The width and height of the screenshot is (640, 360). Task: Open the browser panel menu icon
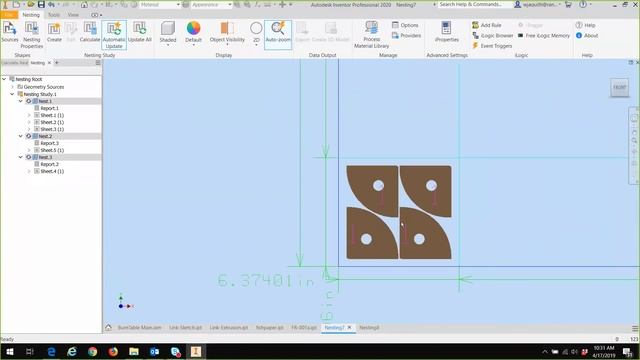[98, 63]
